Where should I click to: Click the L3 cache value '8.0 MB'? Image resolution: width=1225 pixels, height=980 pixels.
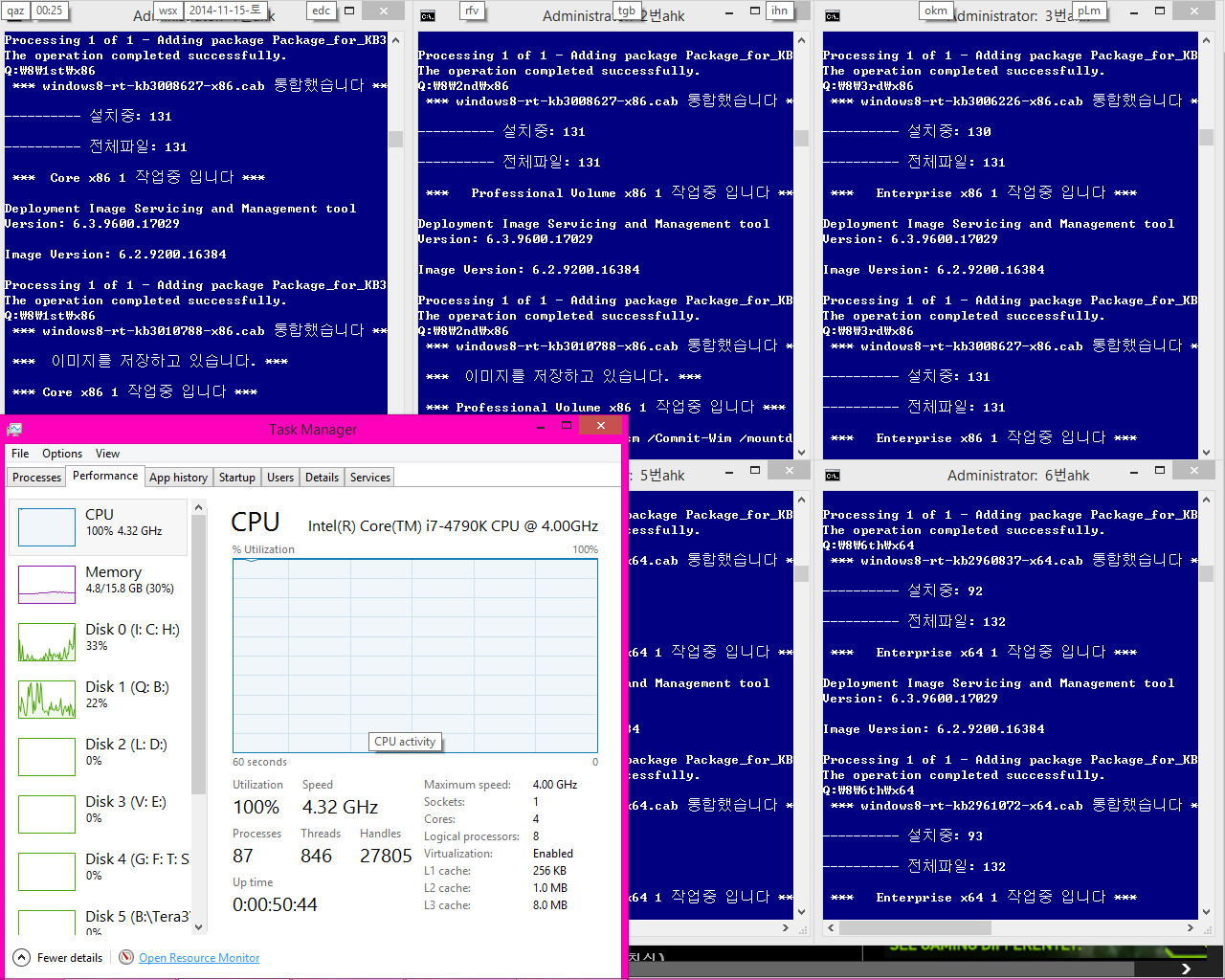[550, 905]
